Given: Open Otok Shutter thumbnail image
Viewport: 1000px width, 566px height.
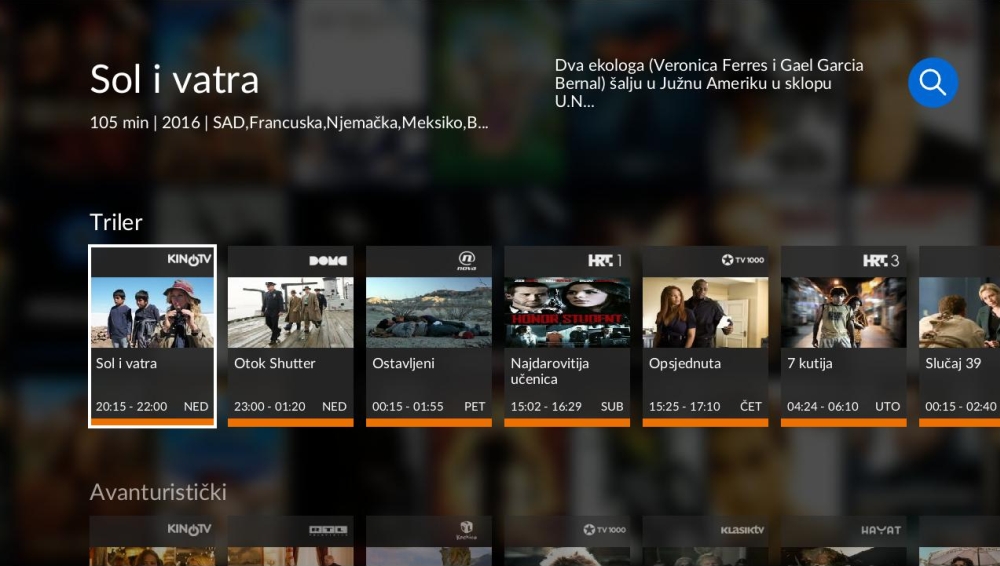Looking at the screenshot, I should point(290,312).
